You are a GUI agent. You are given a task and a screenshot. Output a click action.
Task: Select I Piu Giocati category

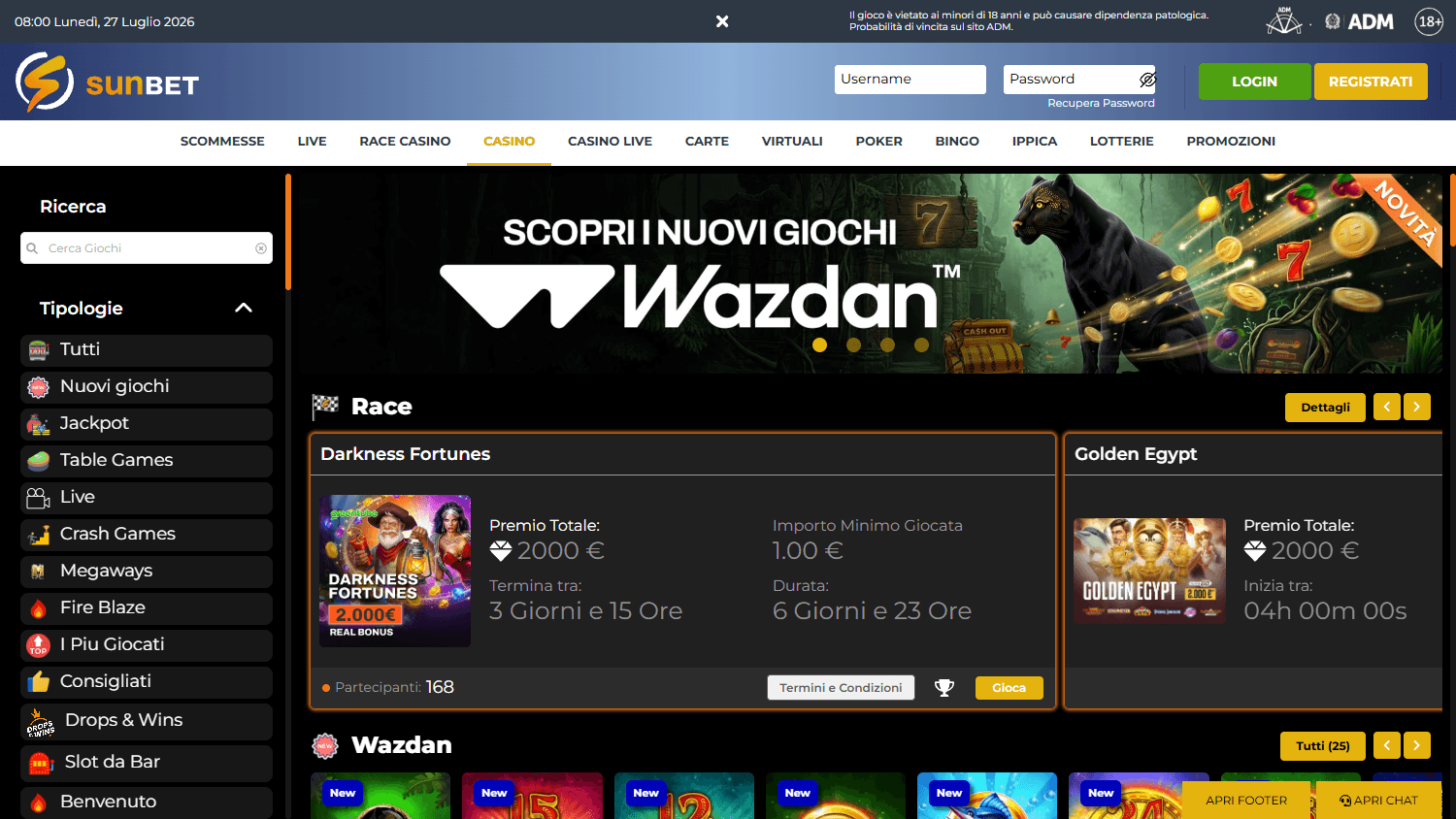point(147,645)
